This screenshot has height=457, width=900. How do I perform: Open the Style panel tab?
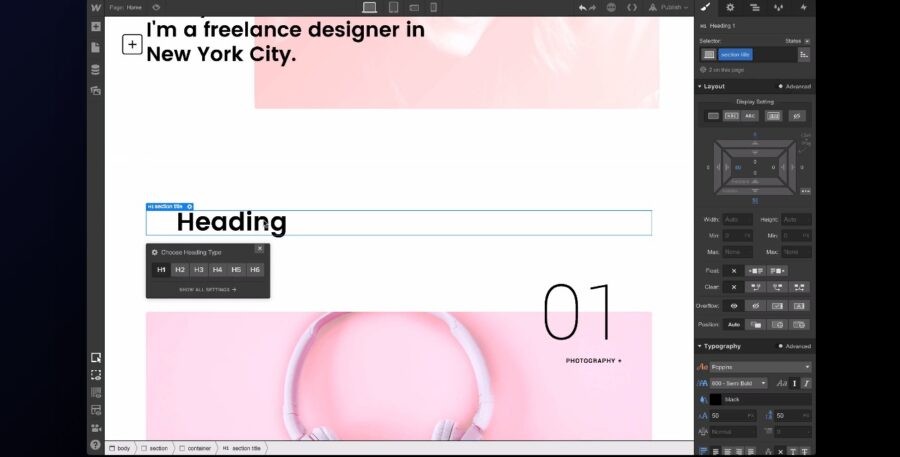click(x=705, y=7)
